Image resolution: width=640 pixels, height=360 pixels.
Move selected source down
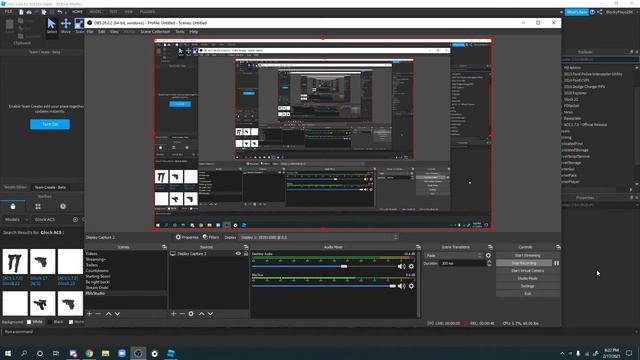coord(210,313)
